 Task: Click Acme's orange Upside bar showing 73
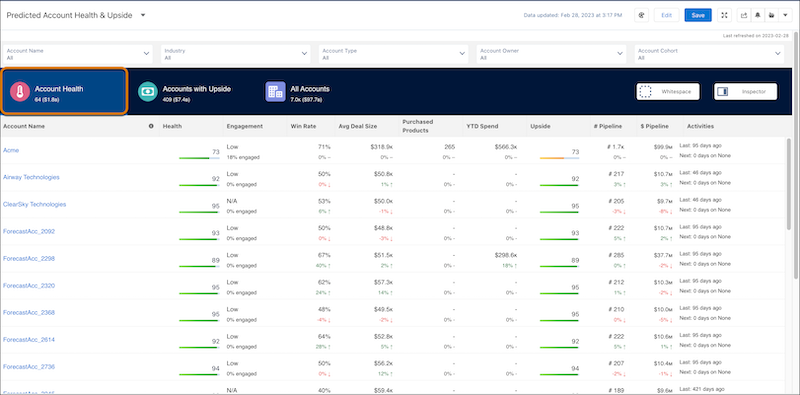coord(559,158)
